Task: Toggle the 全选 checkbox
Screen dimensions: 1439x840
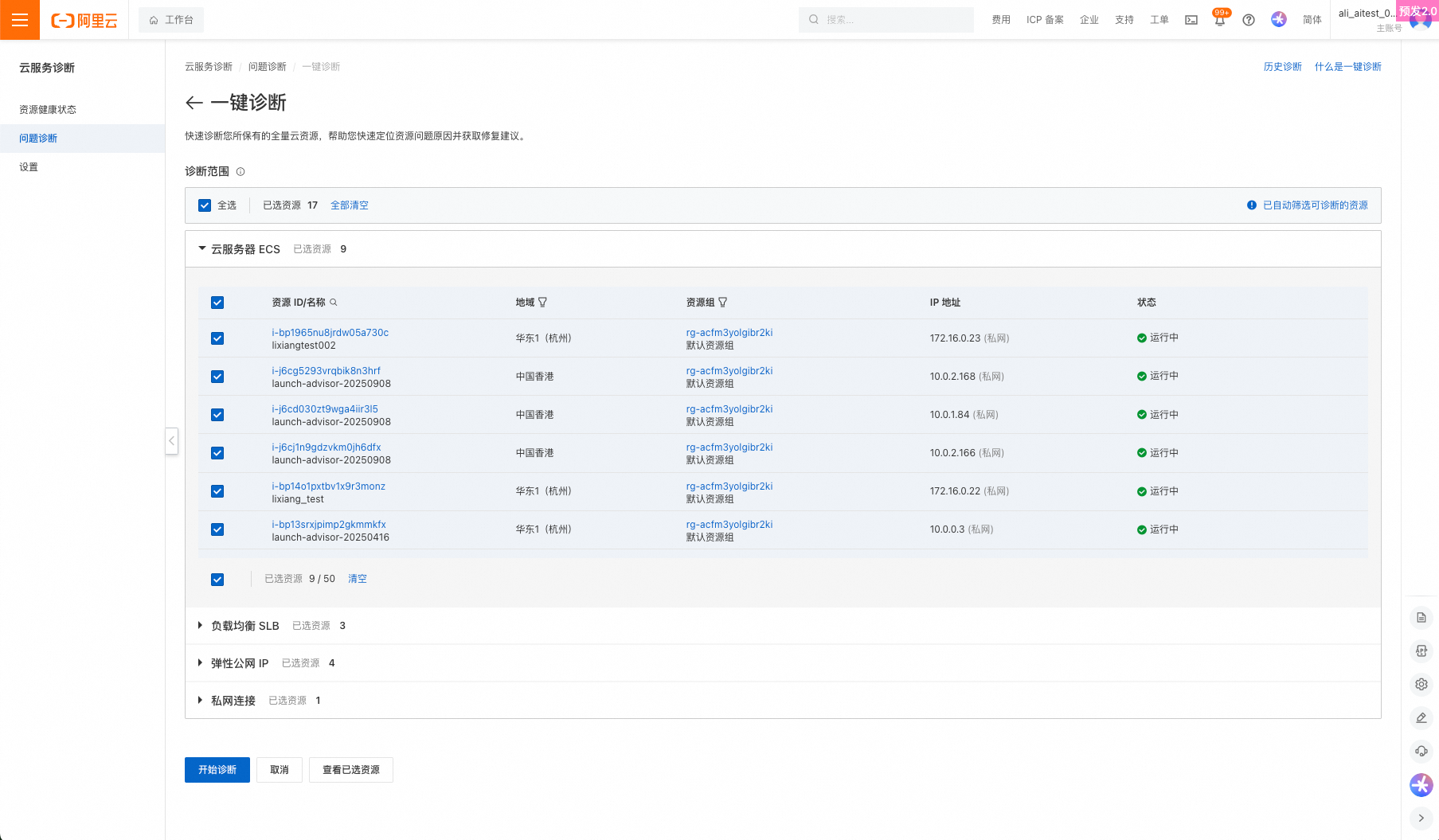Action: (205, 205)
